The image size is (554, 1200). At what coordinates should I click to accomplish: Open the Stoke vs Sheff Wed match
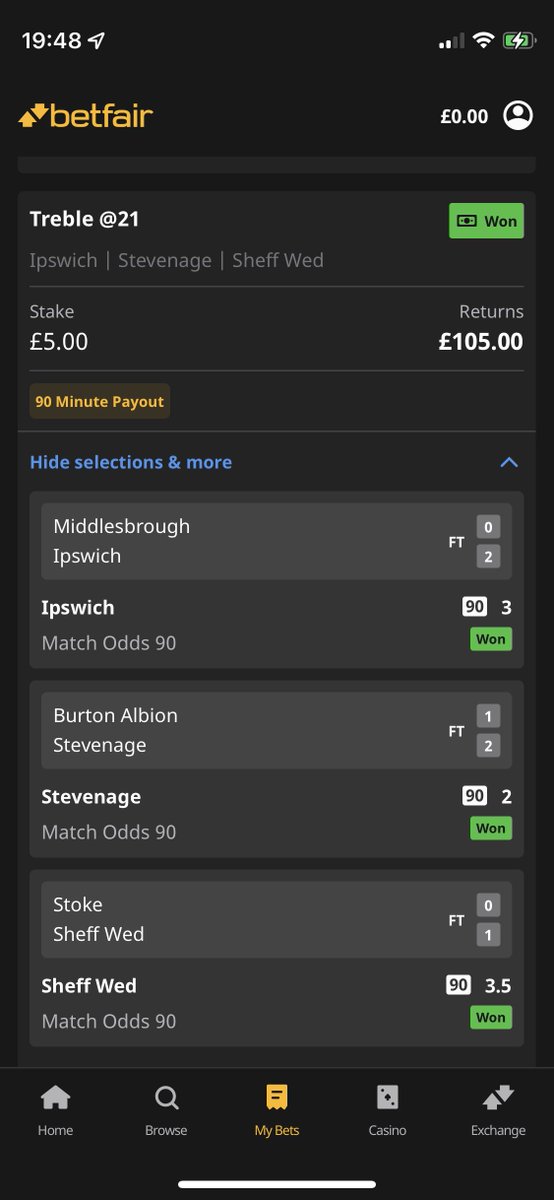276,919
